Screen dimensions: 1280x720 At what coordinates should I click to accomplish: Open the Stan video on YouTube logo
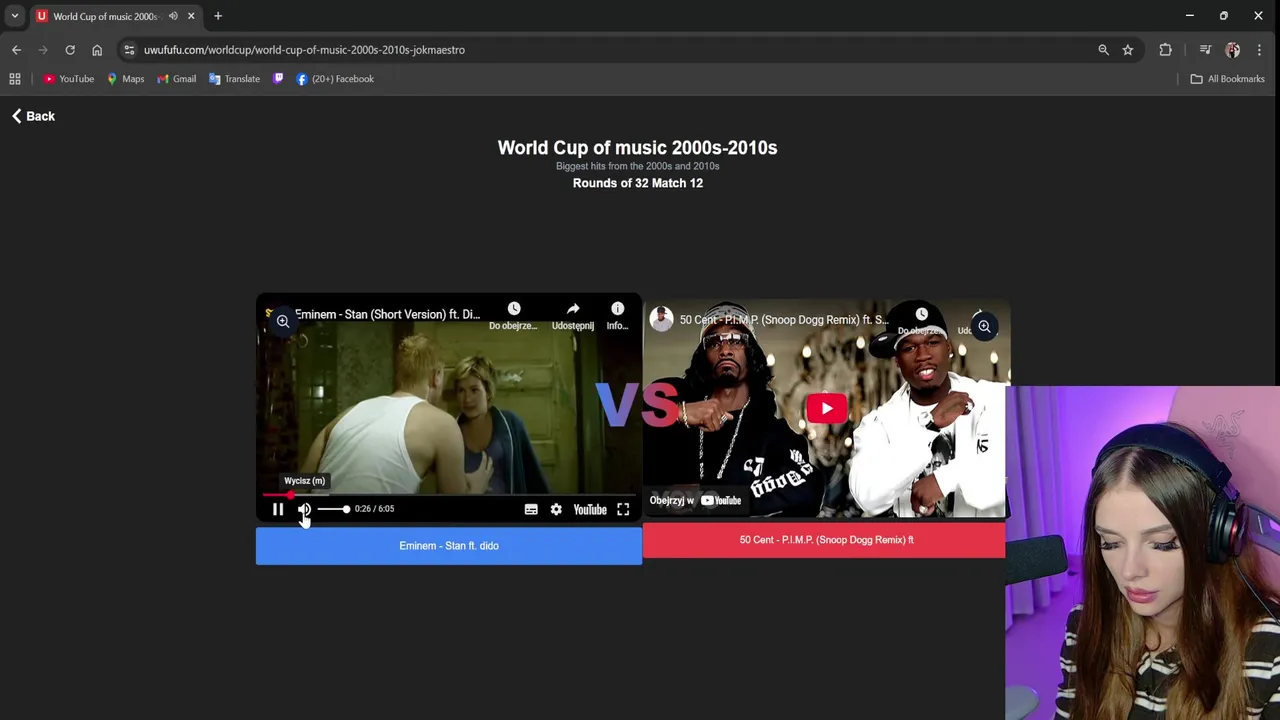pos(590,509)
